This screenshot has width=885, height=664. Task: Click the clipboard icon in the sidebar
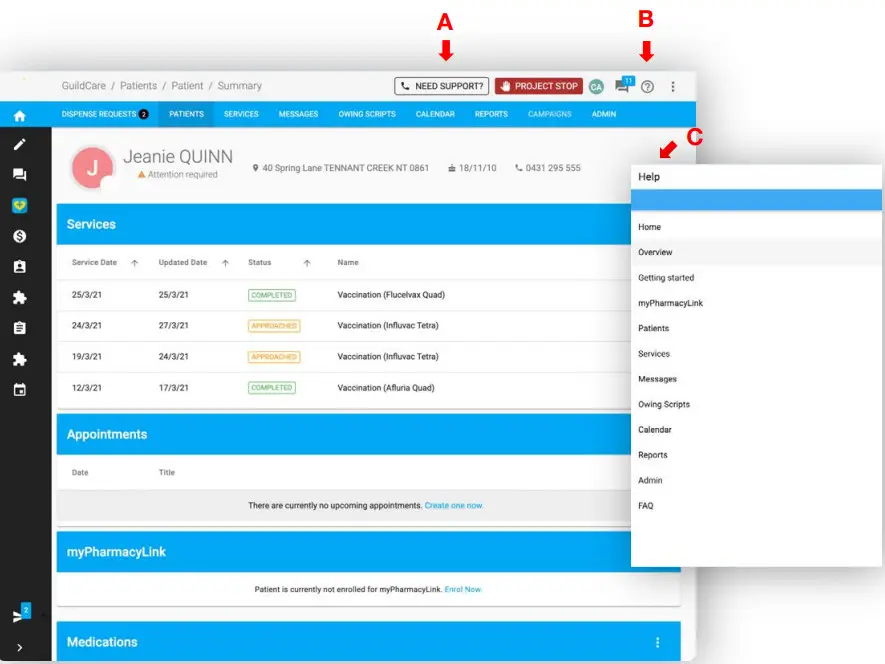(19, 328)
